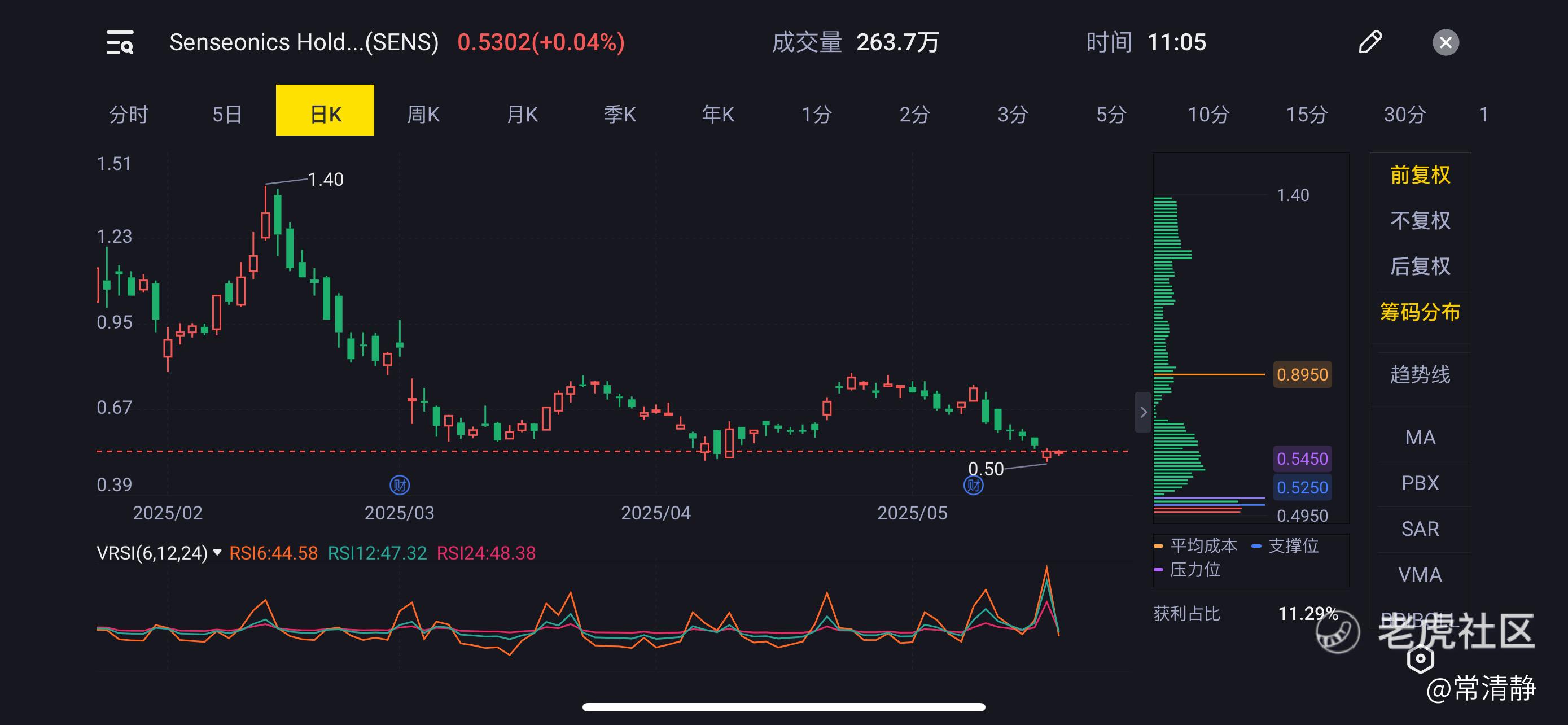Open the stock list search icon

(120, 42)
